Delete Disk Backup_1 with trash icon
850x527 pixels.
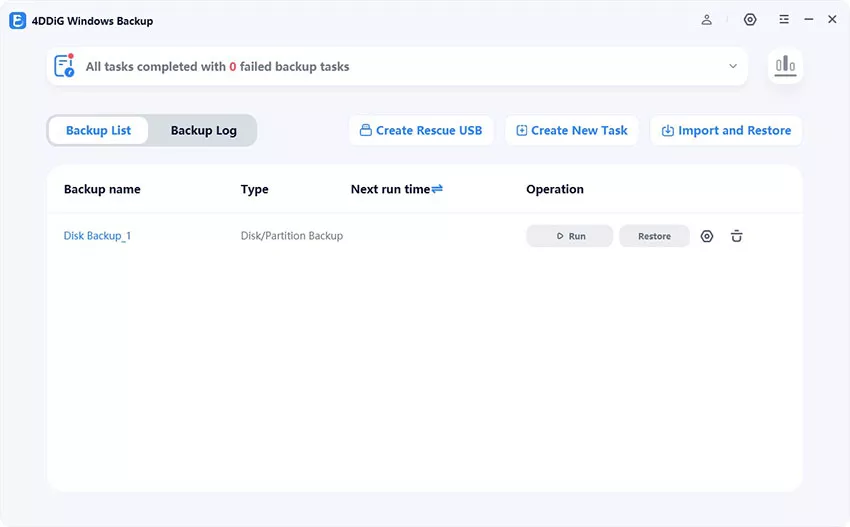pos(737,236)
